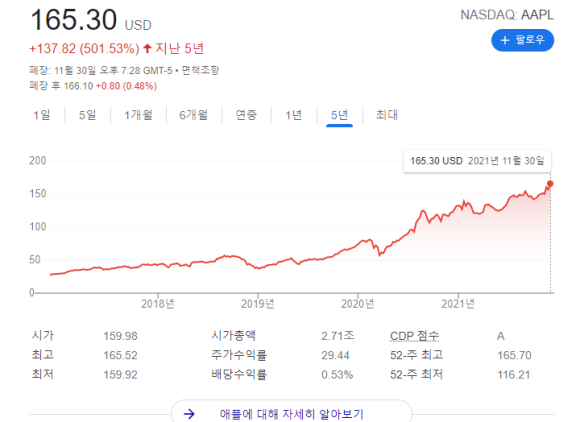The height and width of the screenshot is (422, 580).
Task: Click the CDP 점수 value A
Action: coord(500,336)
